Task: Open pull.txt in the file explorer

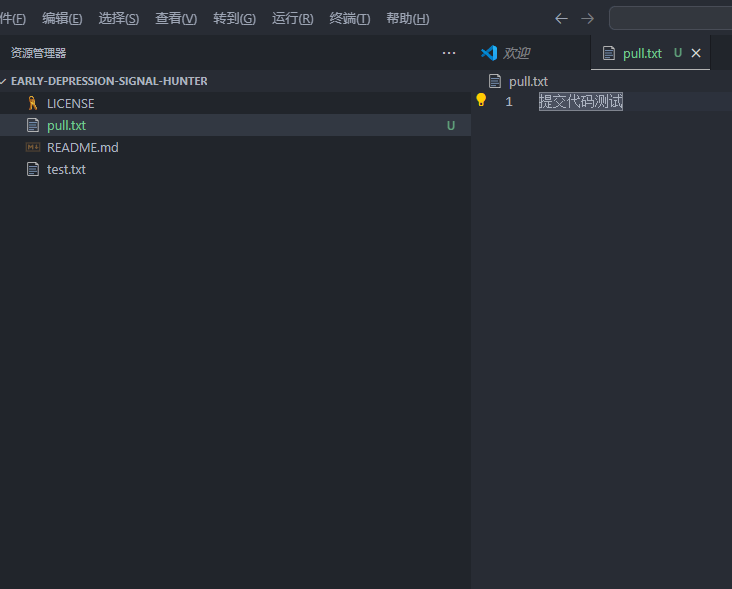Action: [66, 125]
